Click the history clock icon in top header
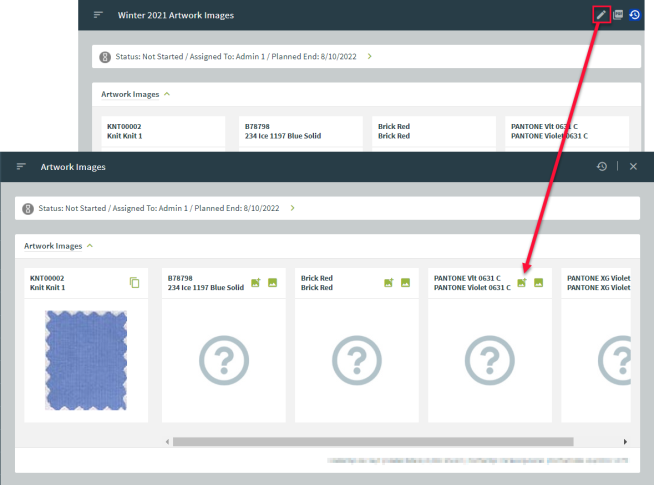 (635, 15)
